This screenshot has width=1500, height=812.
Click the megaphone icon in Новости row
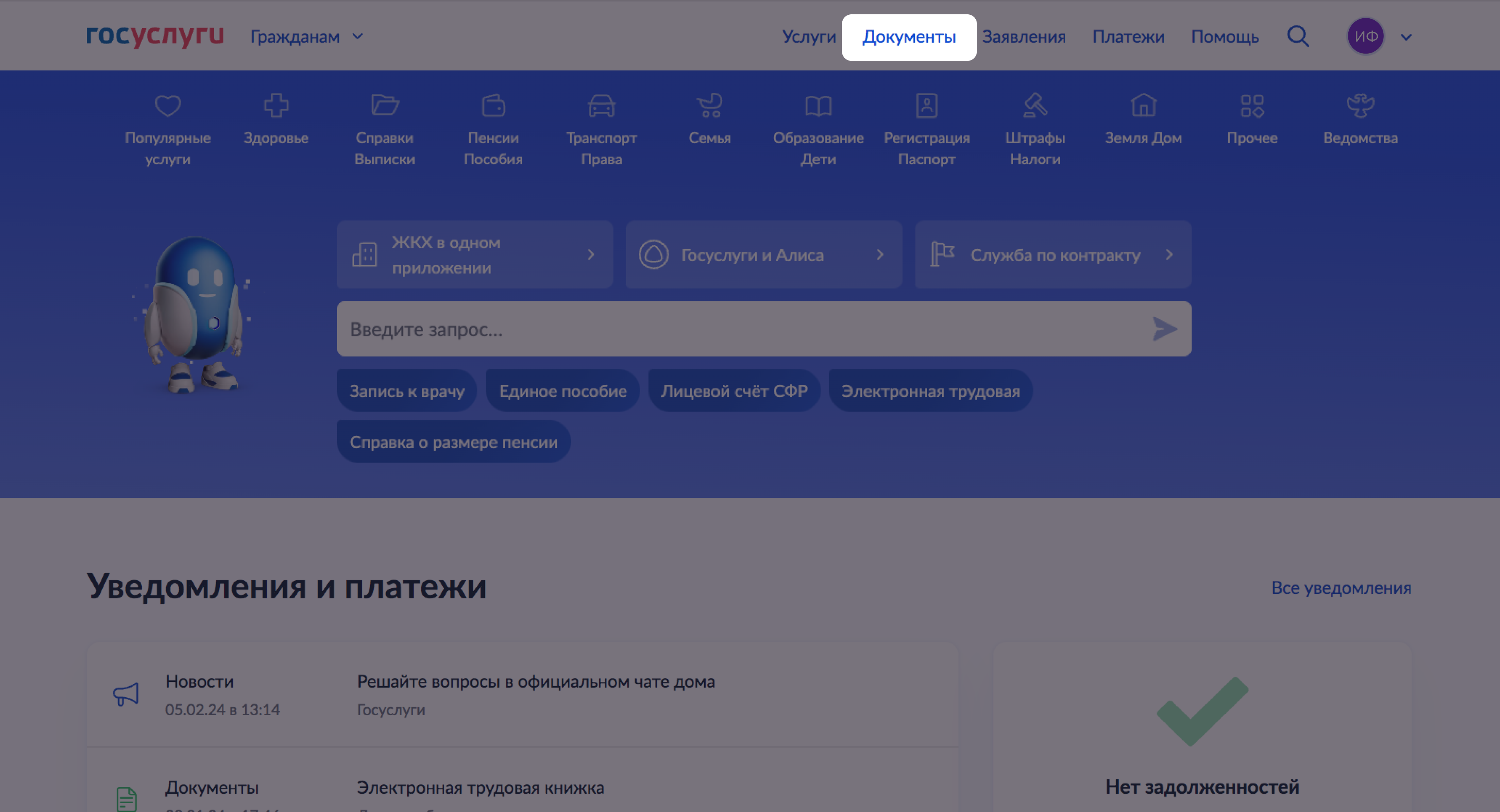click(126, 694)
